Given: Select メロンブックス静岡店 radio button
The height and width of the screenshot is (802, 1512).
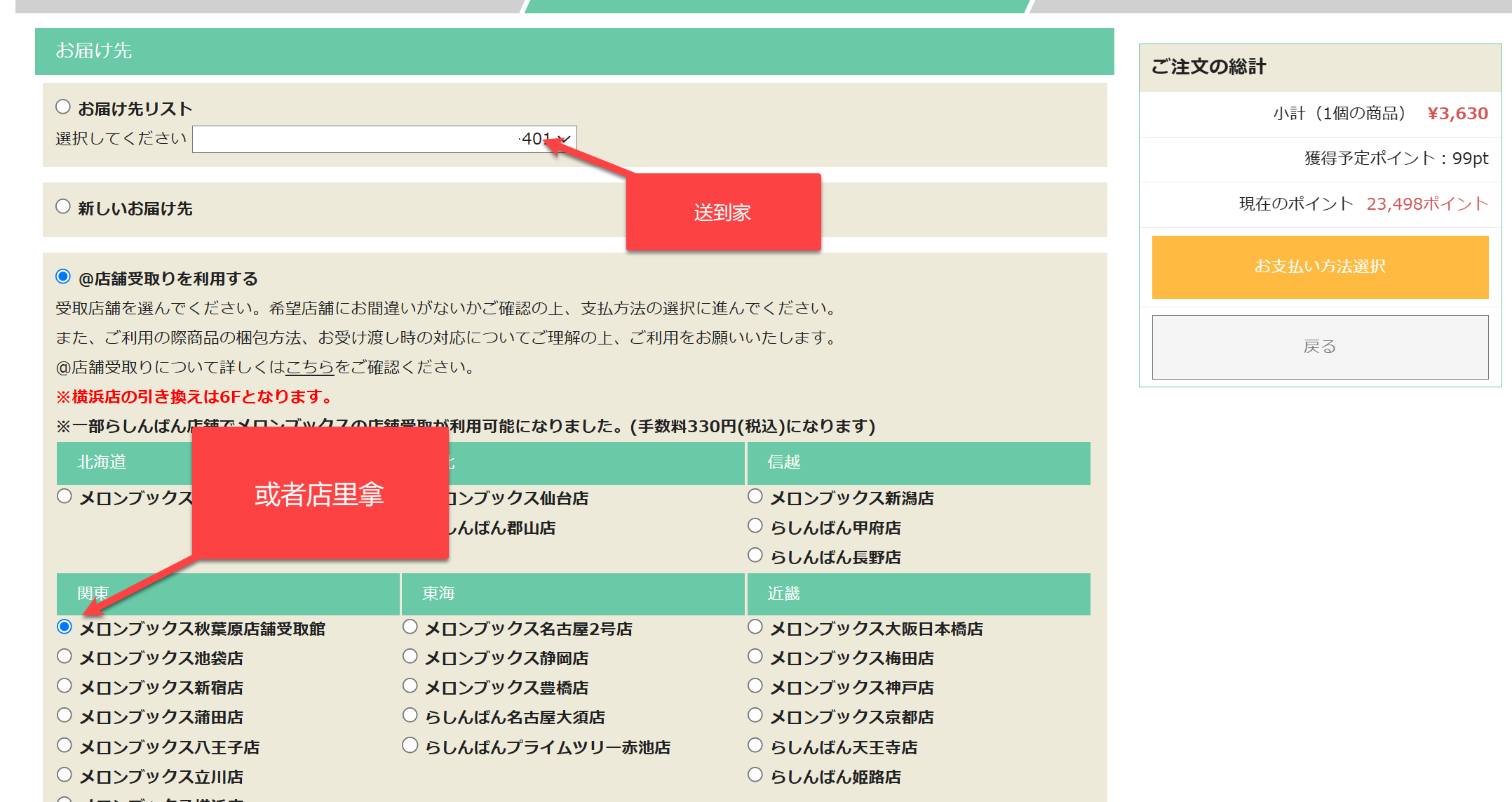Looking at the screenshot, I should click(x=410, y=657).
